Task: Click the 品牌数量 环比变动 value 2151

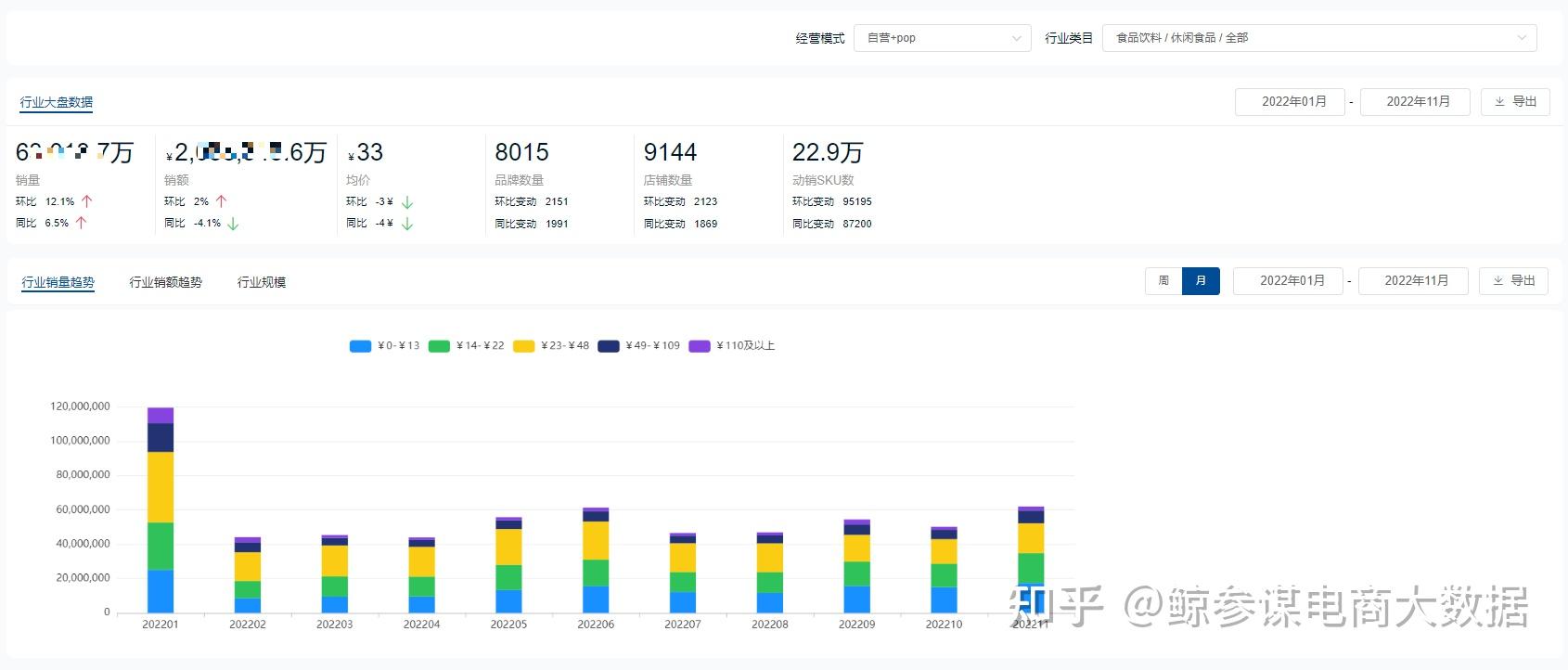Action: 557,201
